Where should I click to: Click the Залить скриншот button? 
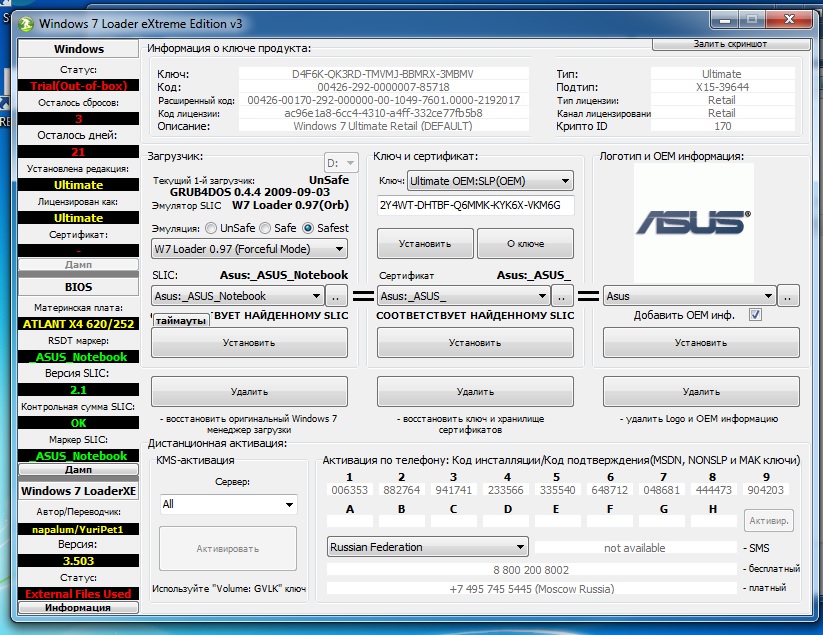point(730,44)
